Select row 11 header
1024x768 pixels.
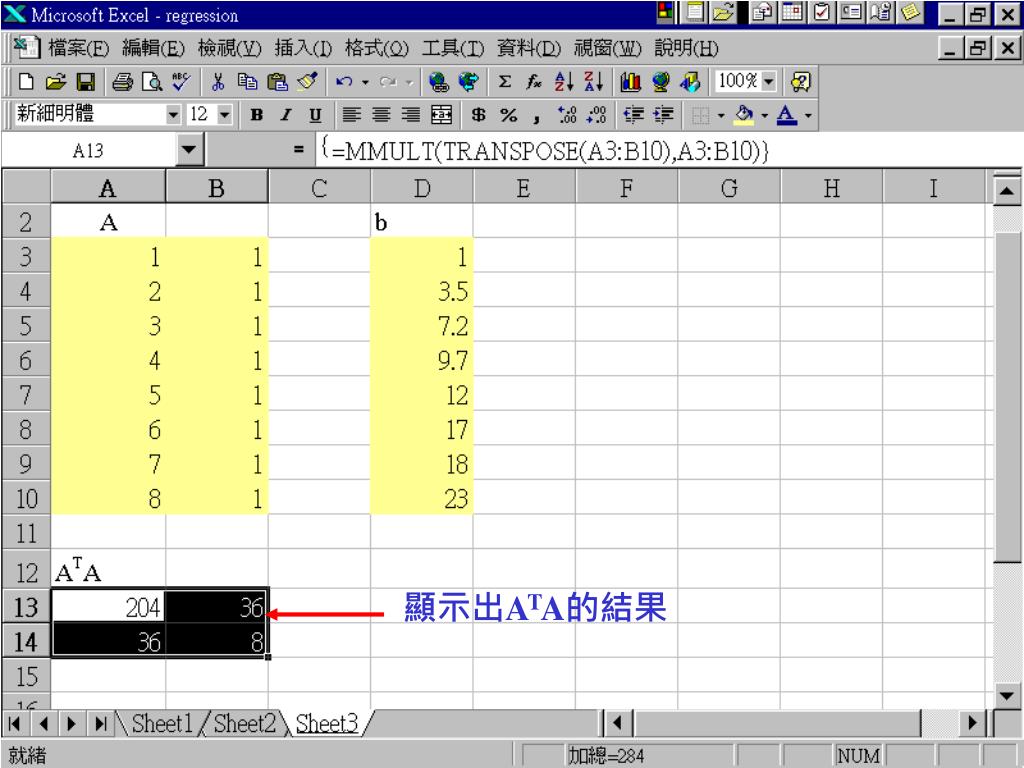coord(26,533)
